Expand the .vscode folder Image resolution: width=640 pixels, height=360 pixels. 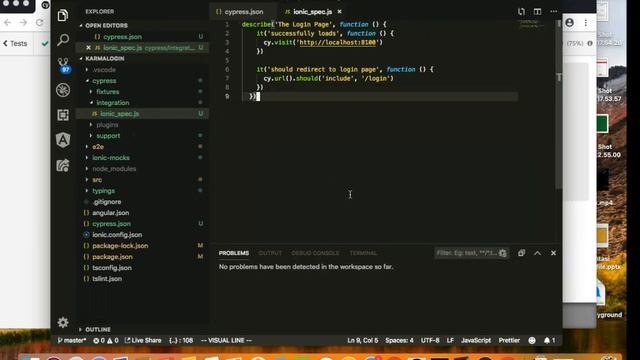(104, 70)
